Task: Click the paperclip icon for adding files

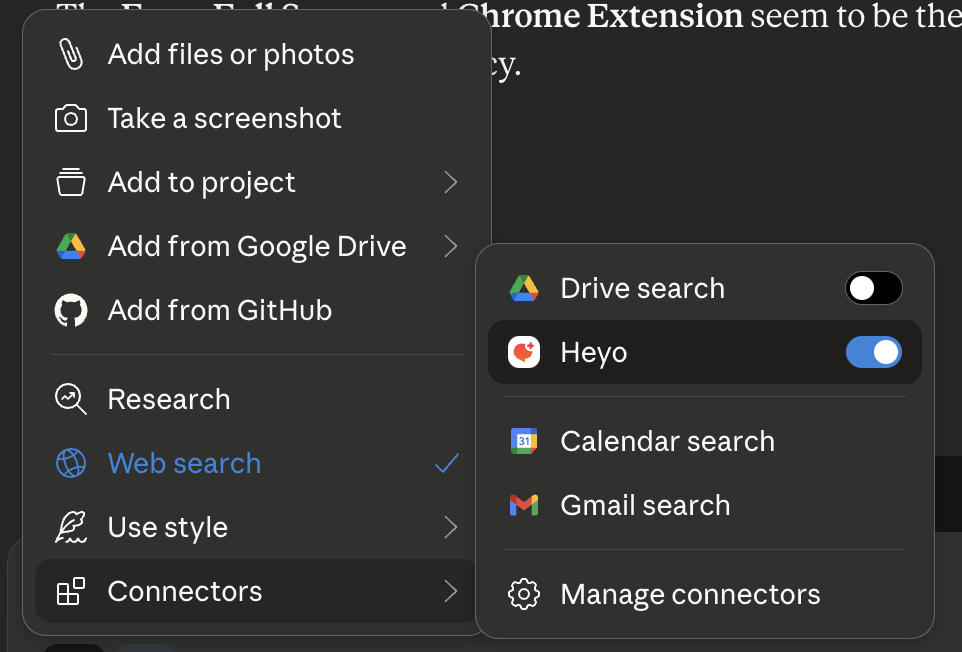Action: (x=70, y=54)
